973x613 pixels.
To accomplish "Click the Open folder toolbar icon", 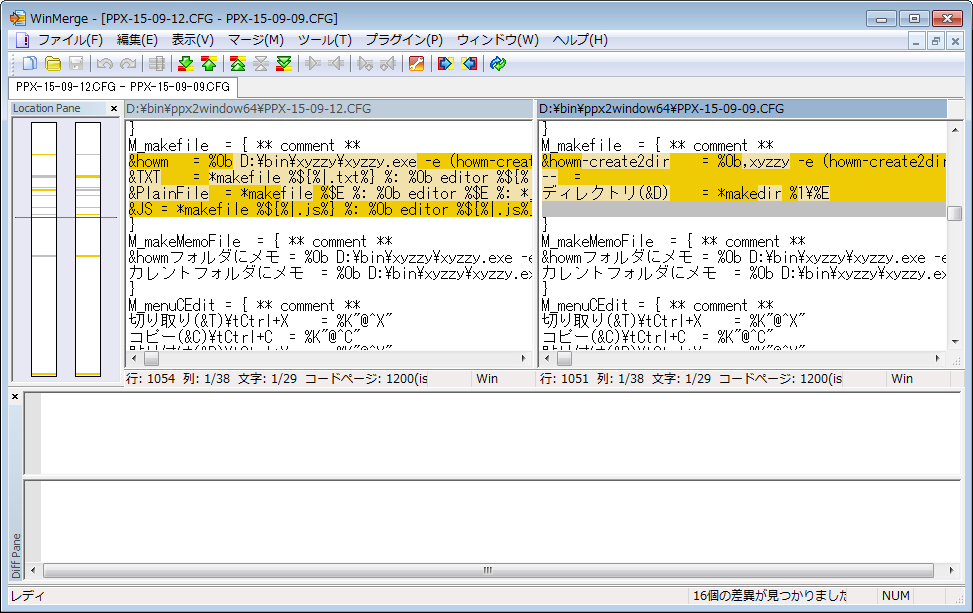I will 53,63.
